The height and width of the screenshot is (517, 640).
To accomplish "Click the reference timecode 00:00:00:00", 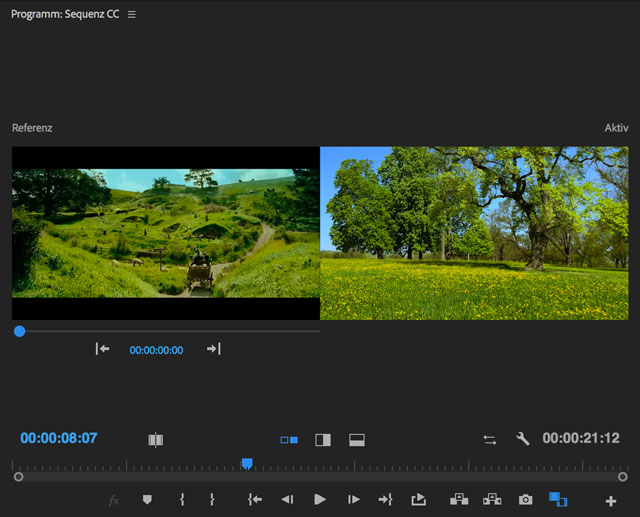I will point(156,350).
